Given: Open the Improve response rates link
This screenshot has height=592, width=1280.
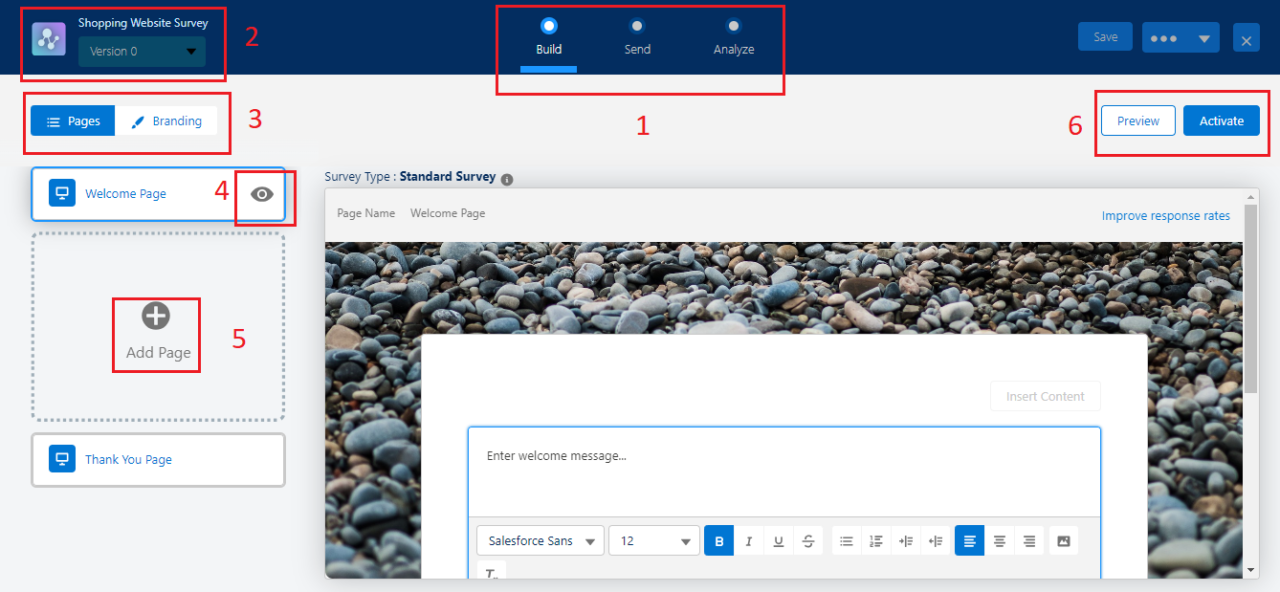Looking at the screenshot, I should click(1165, 215).
